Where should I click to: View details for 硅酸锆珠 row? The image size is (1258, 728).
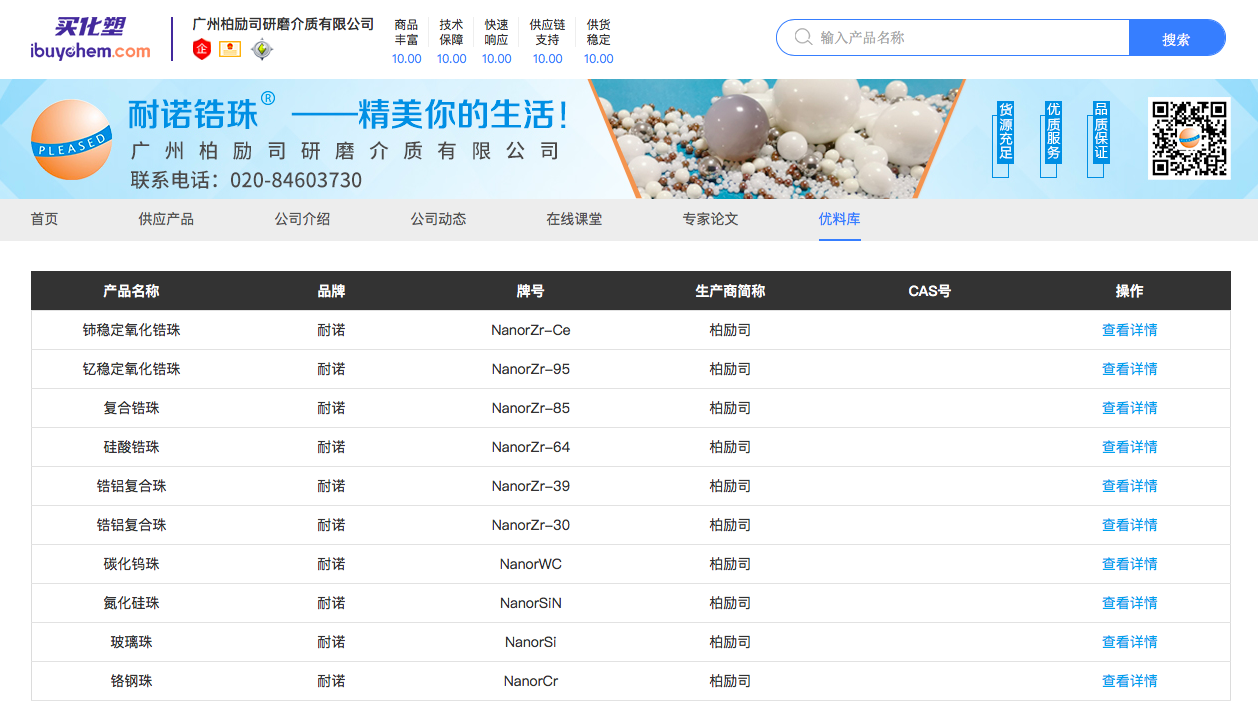[x=1129, y=447]
